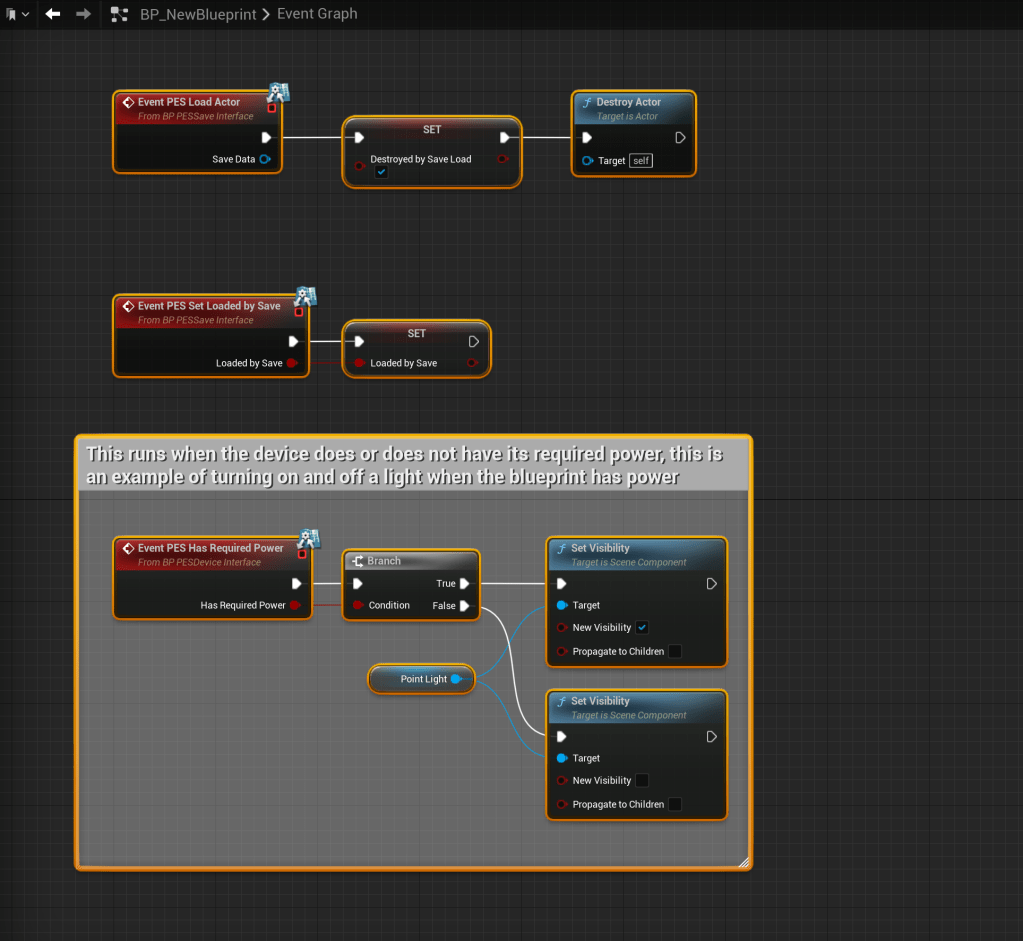Click the self Target field on Destroy Actor
The width and height of the screenshot is (1023, 941).
(x=640, y=160)
